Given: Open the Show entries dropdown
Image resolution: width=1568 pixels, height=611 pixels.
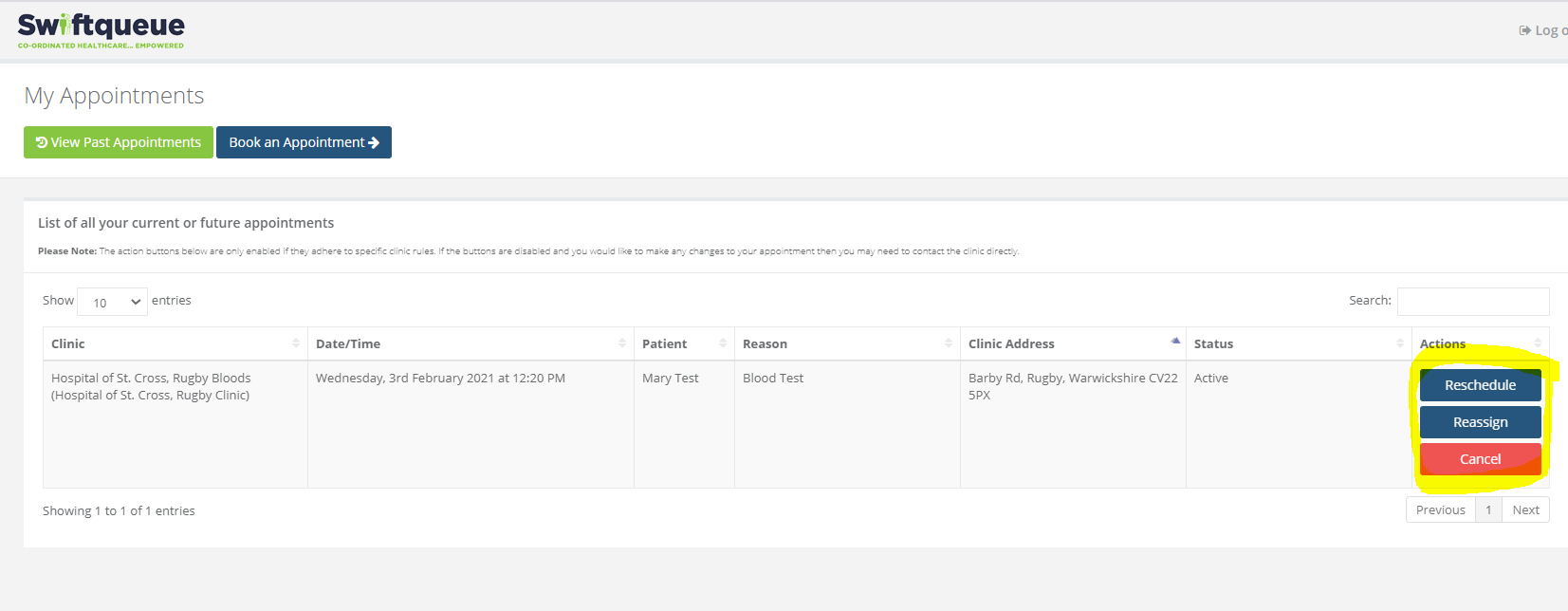Looking at the screenshot, I should click(112, 302).
